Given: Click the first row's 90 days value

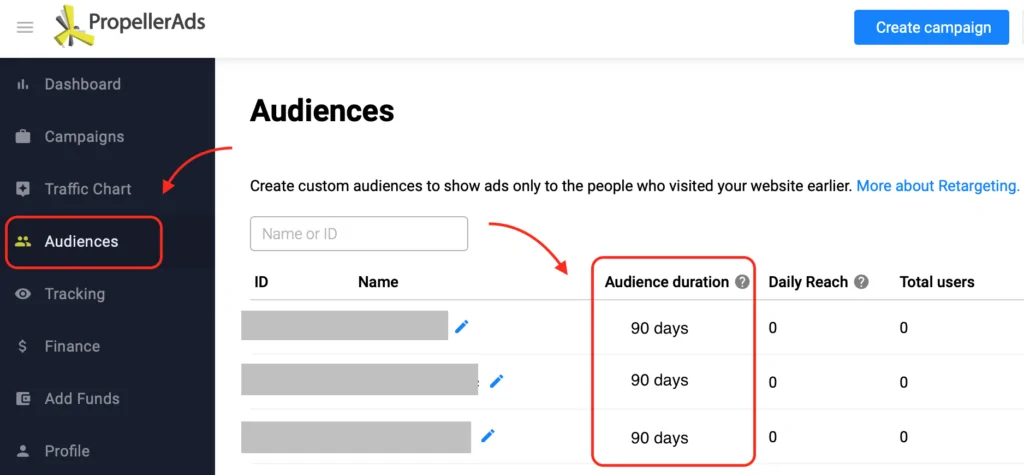Looking at the screenshot, I should click(660, 328).
